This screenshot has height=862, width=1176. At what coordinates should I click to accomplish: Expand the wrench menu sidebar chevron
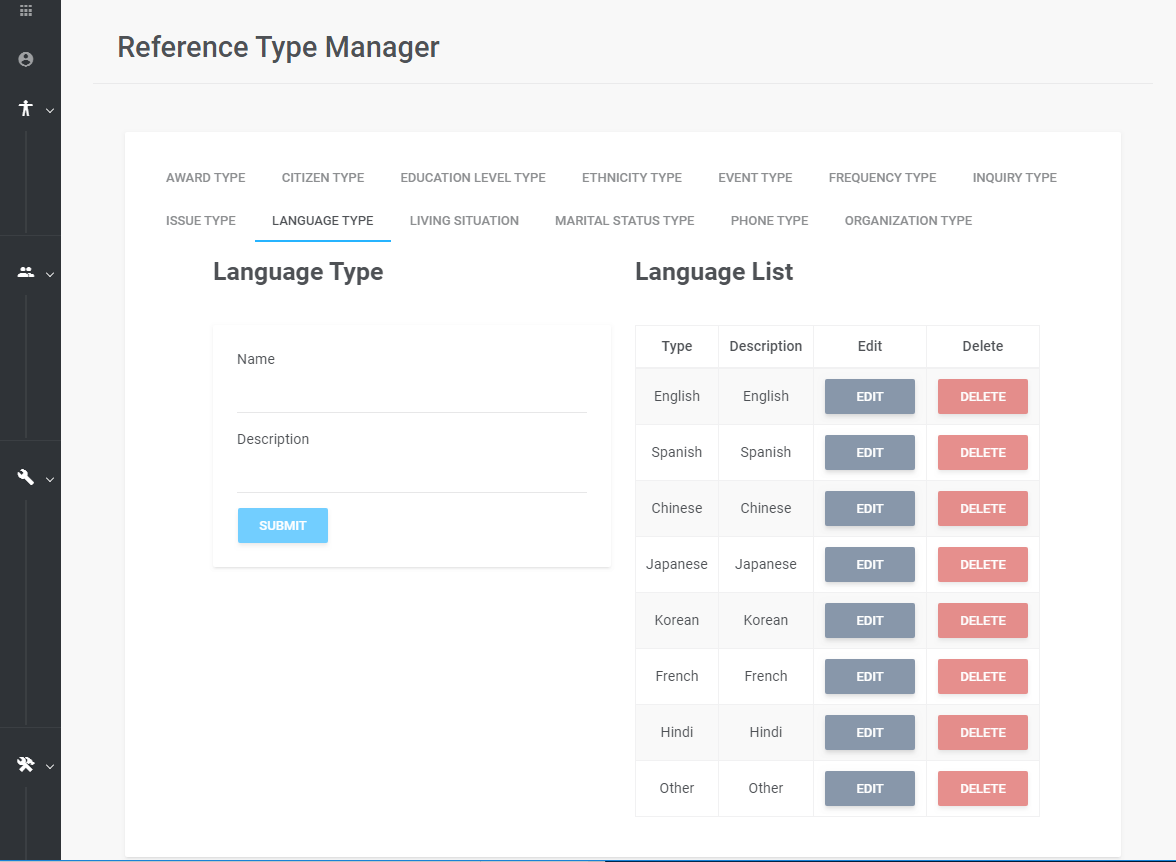pyautogui.click(x=50, y=479)
